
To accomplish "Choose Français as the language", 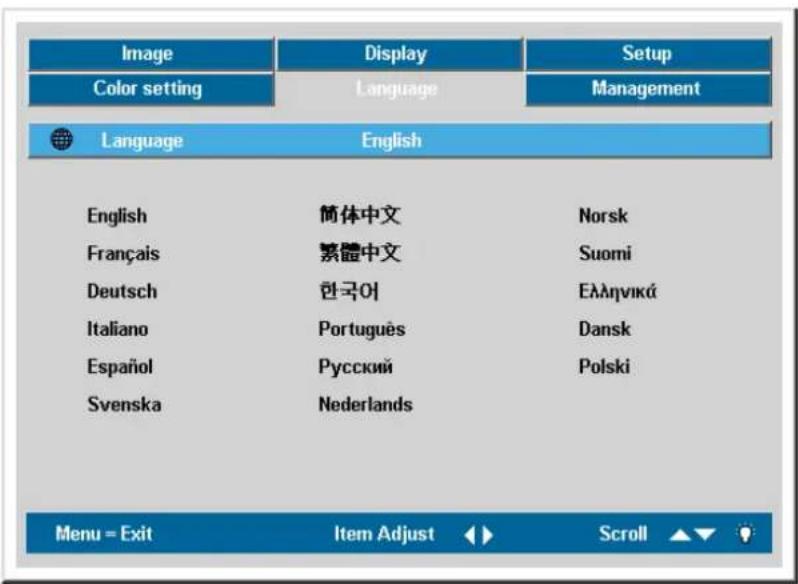I will [123, 254].
